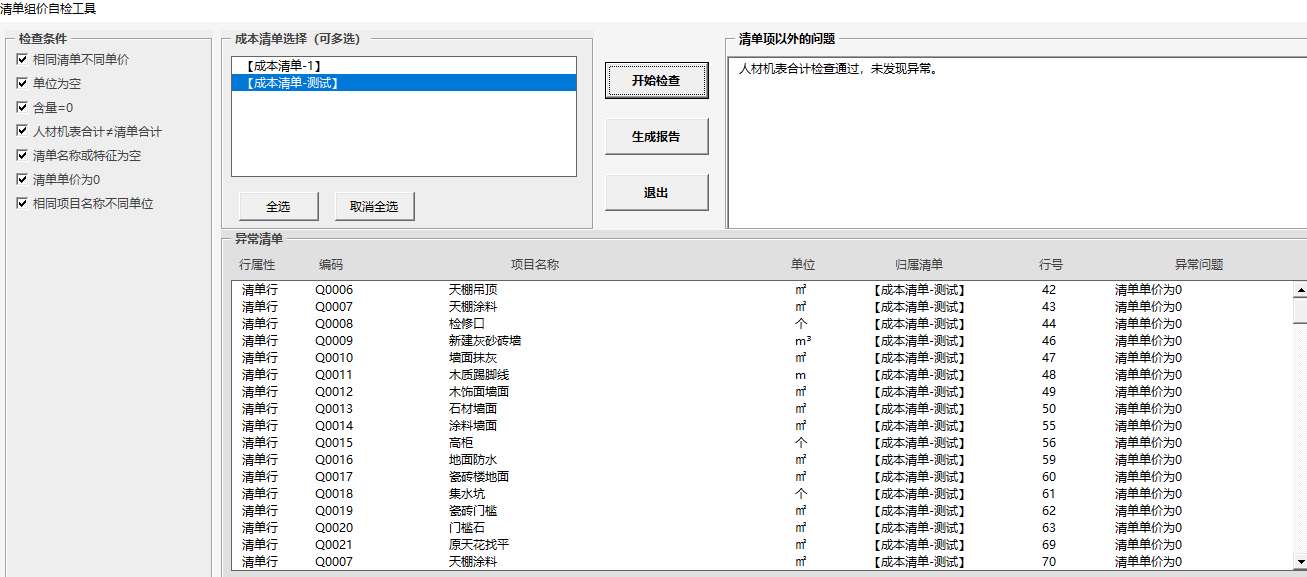This screenshot has width=1307, height=577.
Task: Select the 原天花找平 row
Action: tap(761, 545)
